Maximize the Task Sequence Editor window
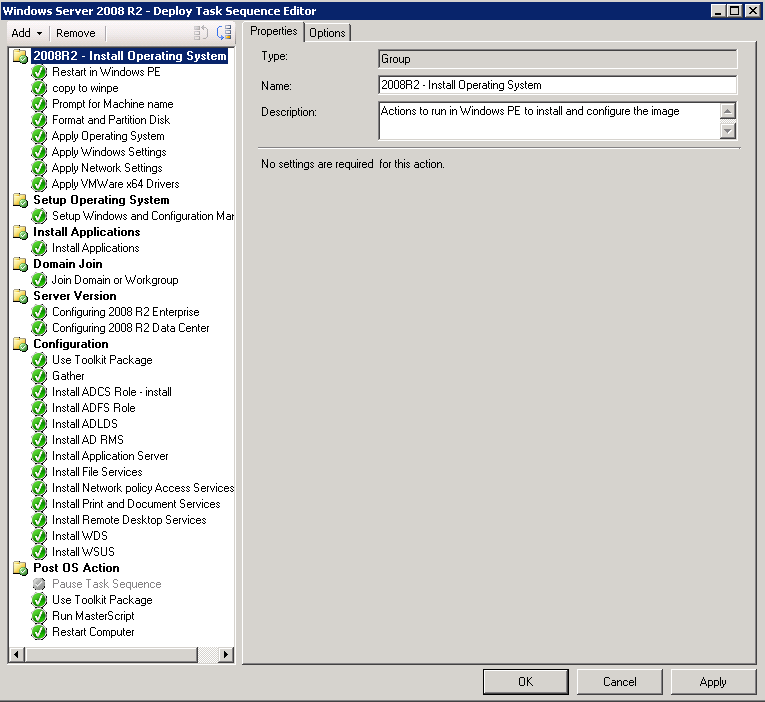The height and width of the screenshot is (702, 765). pyautogui.click(x=734, y=10)
